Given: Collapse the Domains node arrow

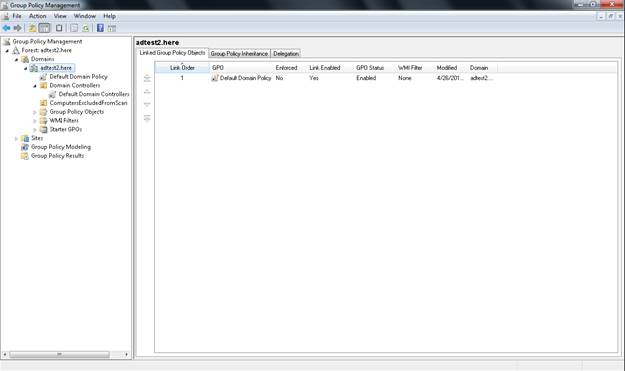Looking at the screenshot, I should pyautogui.click(x=16, y=59).
